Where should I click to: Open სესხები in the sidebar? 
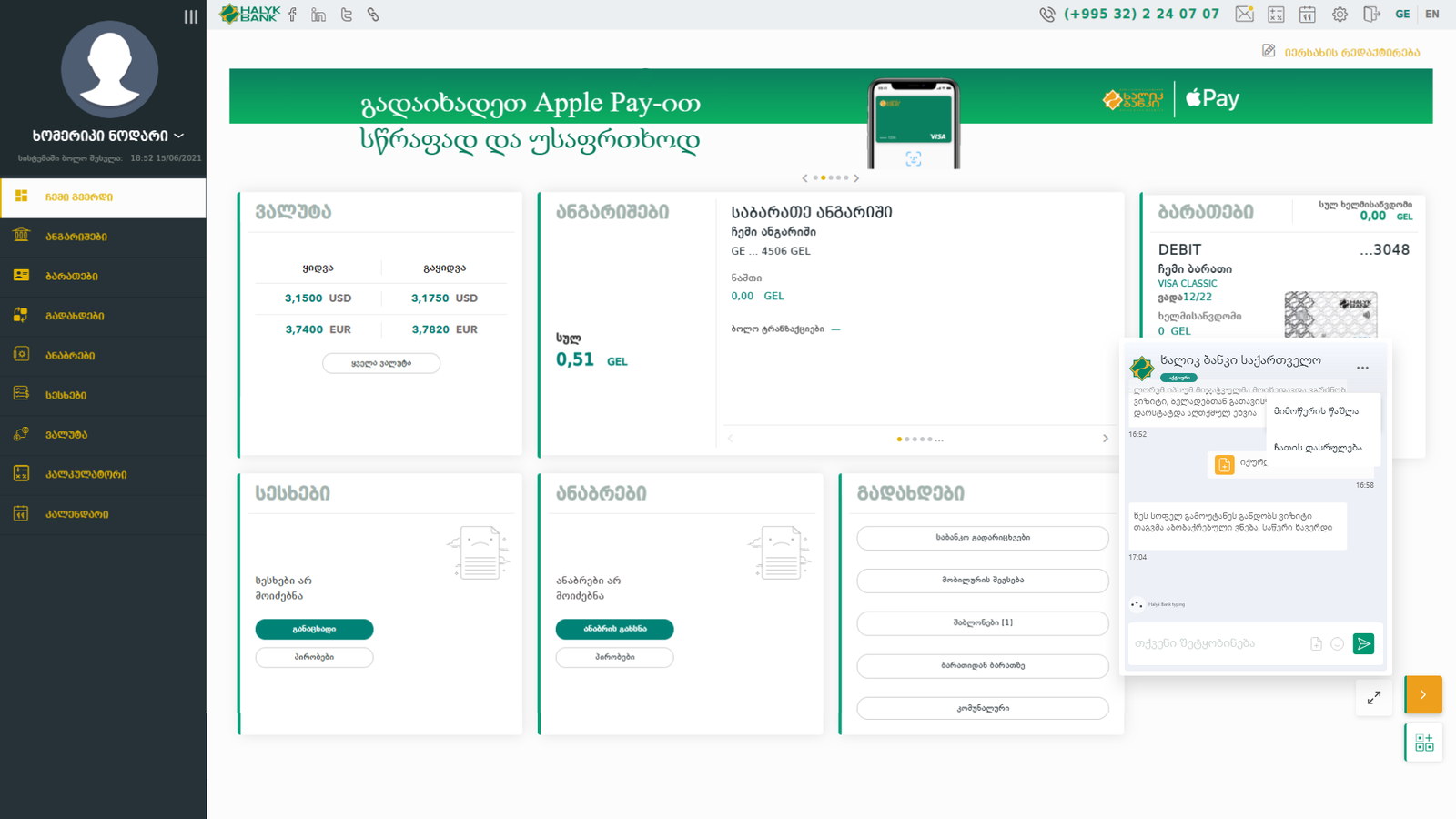[x=103, y=395]
